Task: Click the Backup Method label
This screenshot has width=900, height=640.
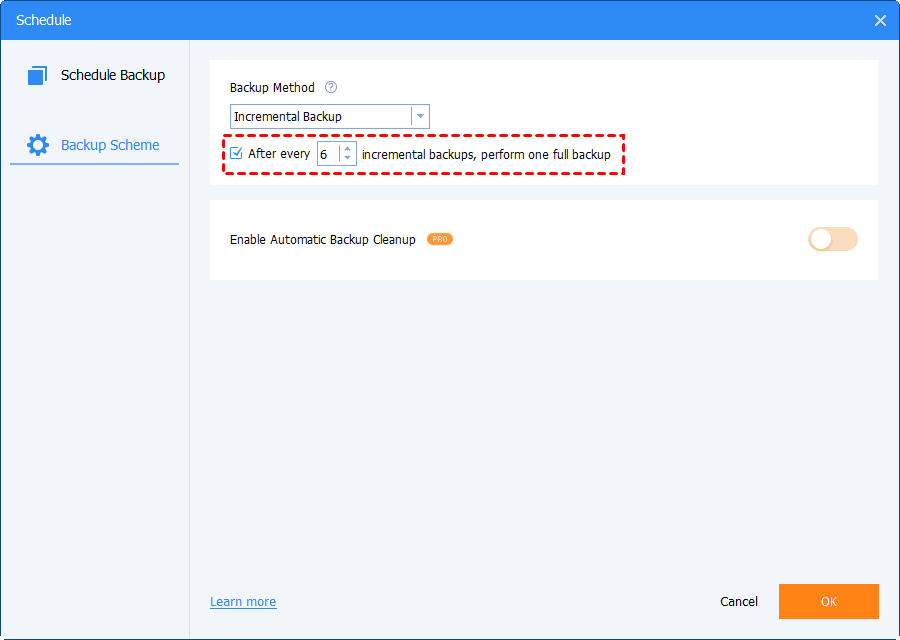Action: coord(272,87)
